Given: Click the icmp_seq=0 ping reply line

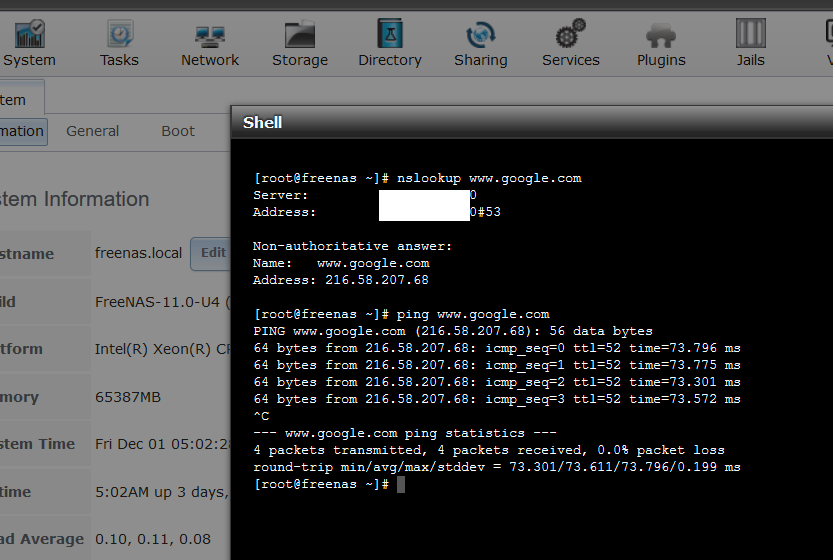Looking at the screenshot, I should tap(497, 348).
